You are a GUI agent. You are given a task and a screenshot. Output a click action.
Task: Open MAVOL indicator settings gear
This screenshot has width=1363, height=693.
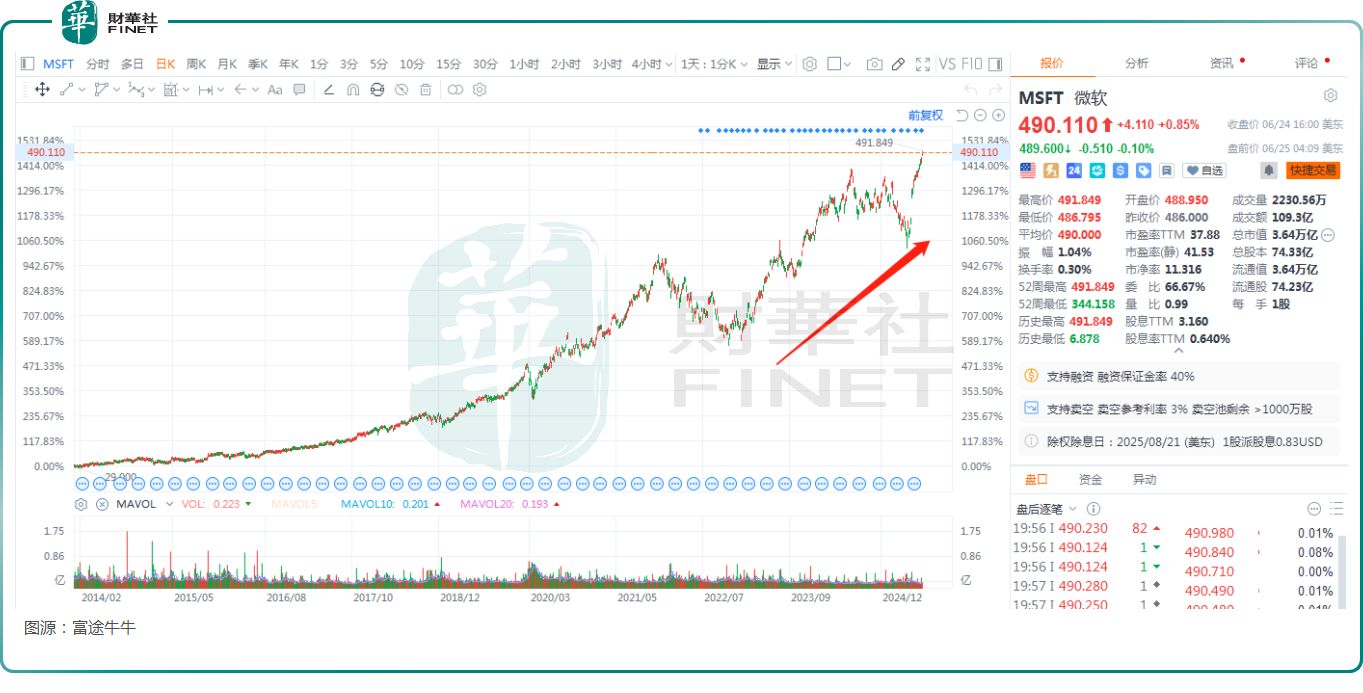(x=82, y=504)
